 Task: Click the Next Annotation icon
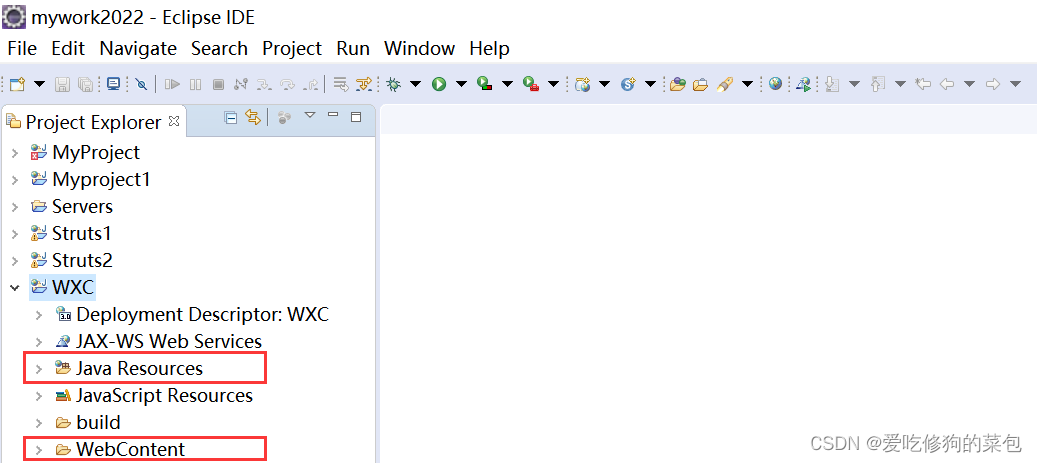tap(833, 84)
